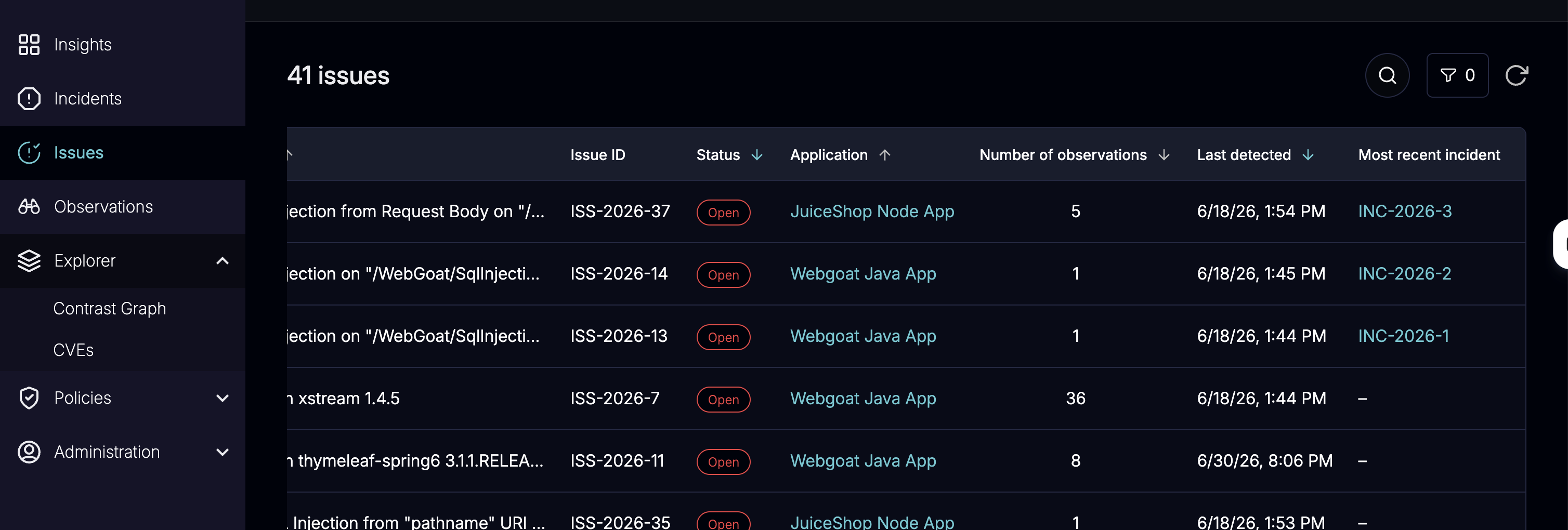This screenshot has width=1568, height=530.
Task: Click the Open status badge for ISS-2026-14
Action: [723, 275]
